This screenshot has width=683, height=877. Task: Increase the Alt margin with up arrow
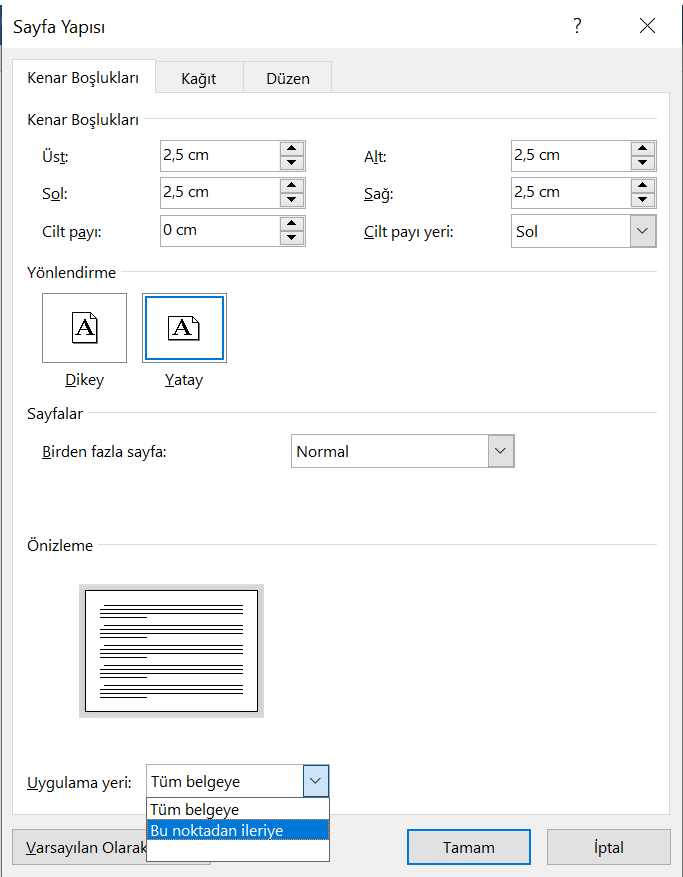click(x=643, y=149)
